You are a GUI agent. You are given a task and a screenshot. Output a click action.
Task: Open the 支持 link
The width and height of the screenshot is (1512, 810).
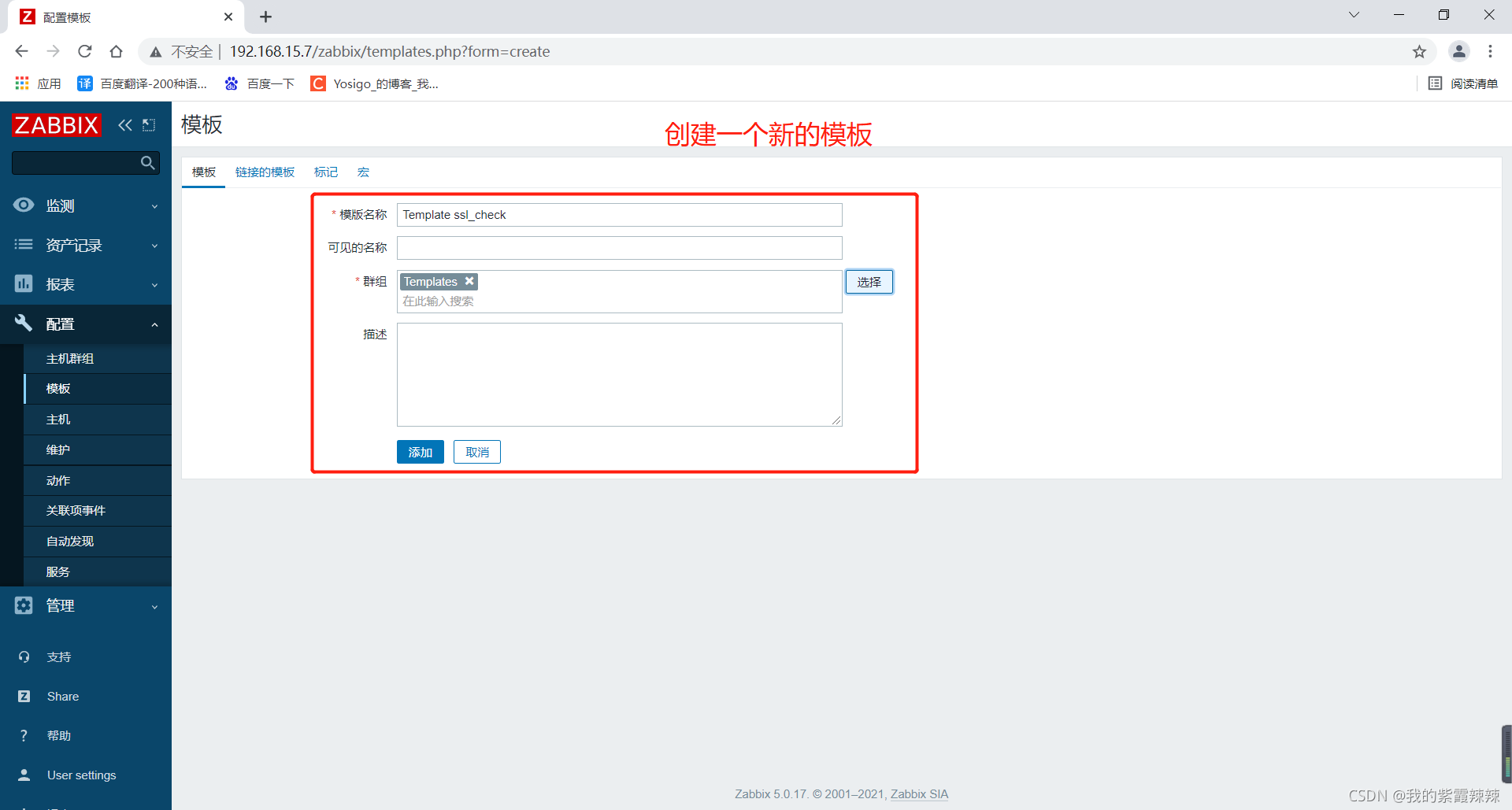tap(59, 657)
